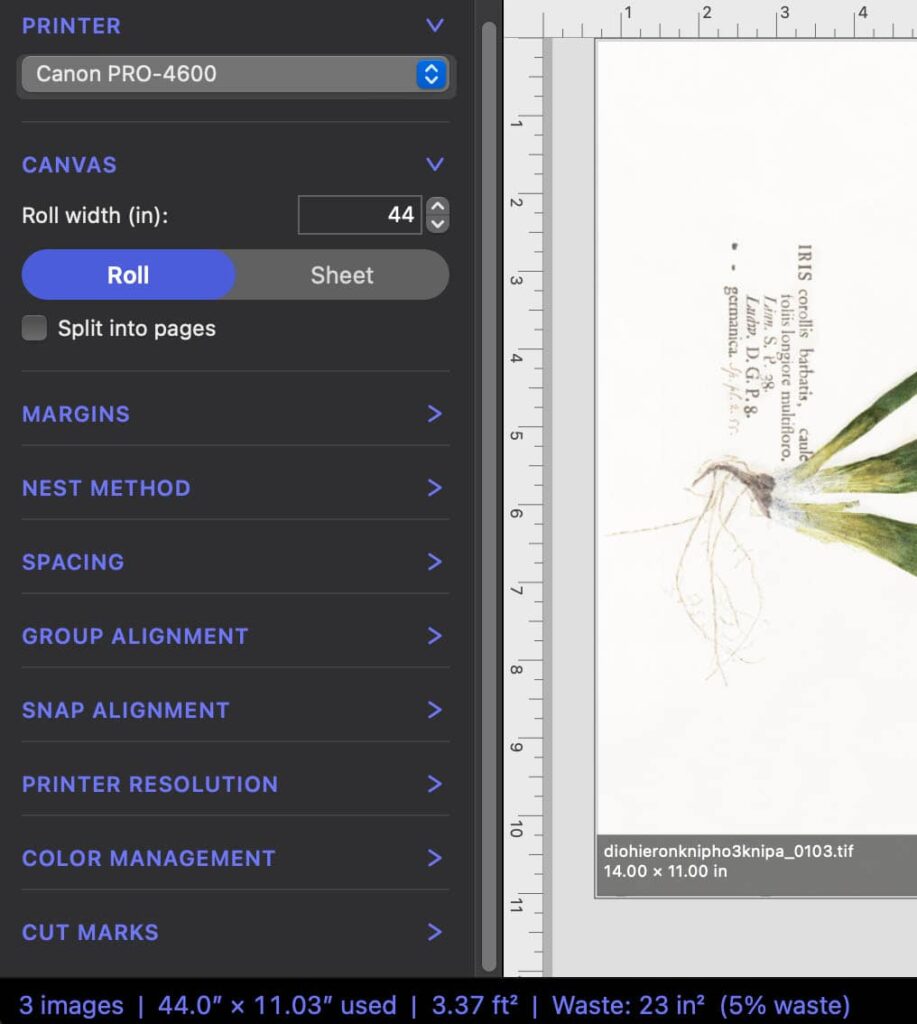
Task: Collapse the PRINTER section
Action: (x=435, y=25)
